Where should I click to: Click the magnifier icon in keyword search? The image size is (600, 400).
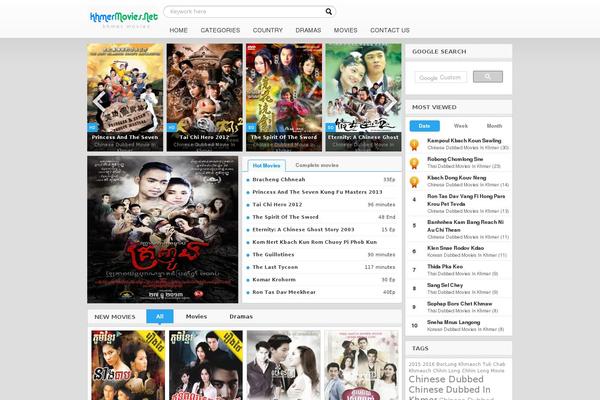[x=328, y=11]
